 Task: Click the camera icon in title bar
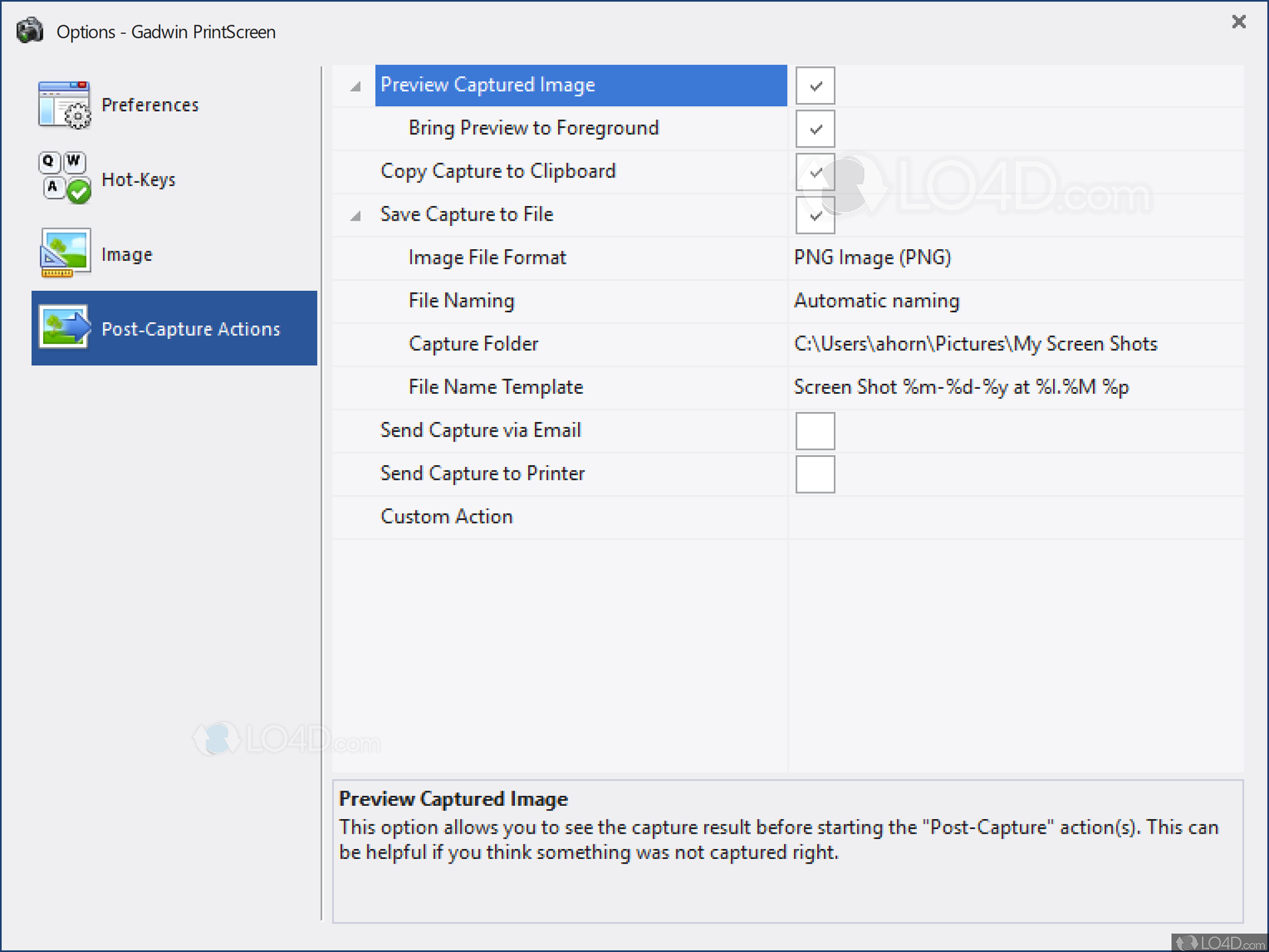point(30,31)
